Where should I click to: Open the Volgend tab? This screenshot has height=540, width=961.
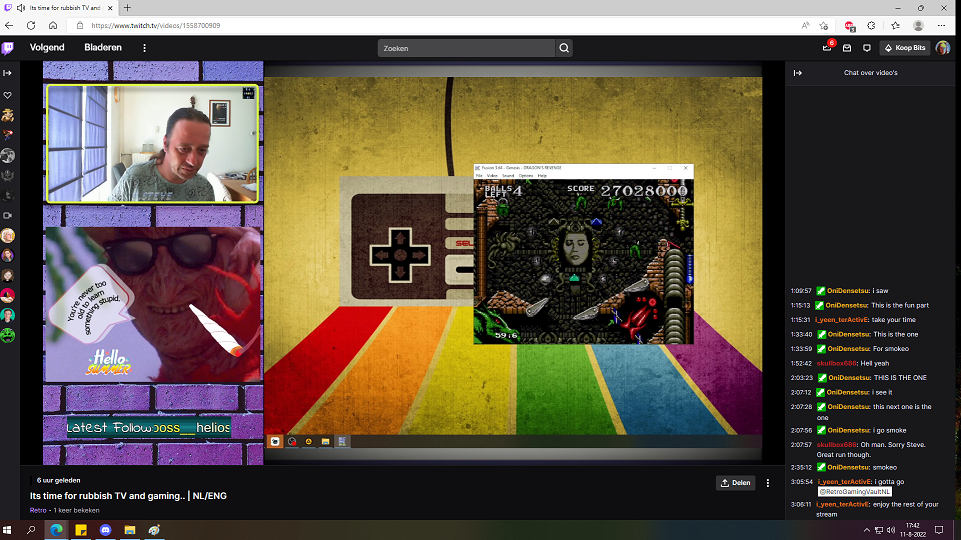47,48
